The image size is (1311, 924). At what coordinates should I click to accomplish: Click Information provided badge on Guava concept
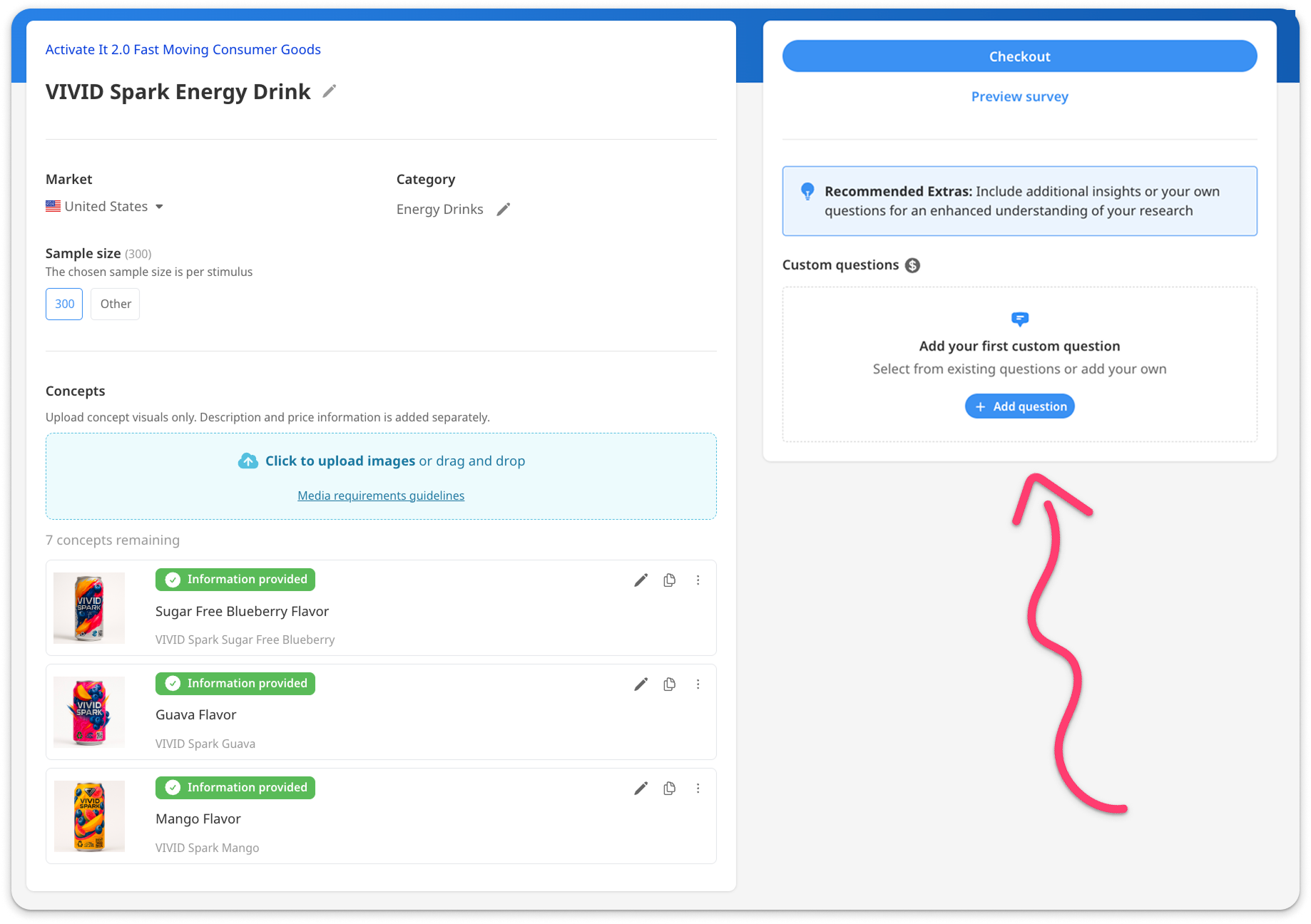[x=235, y=684]
